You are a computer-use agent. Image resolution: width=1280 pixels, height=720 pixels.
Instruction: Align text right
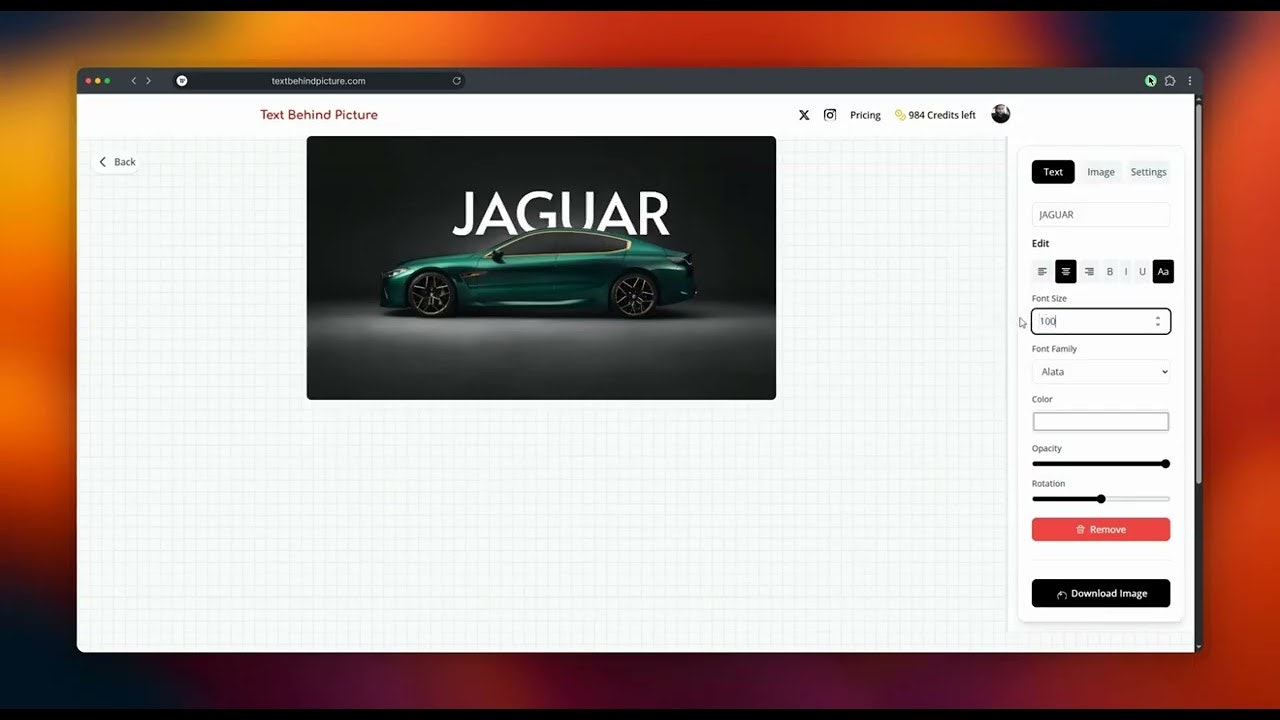click(1089, 271)
